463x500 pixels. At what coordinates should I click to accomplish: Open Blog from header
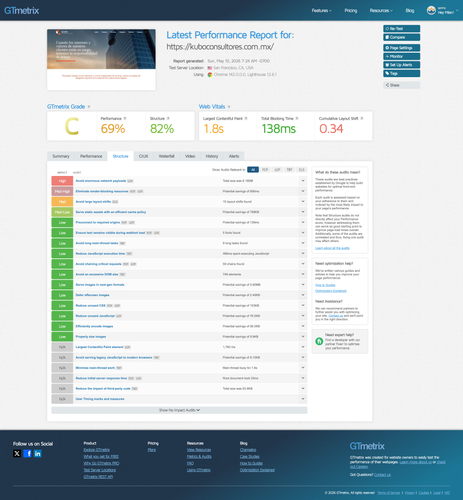click(410, 11)
